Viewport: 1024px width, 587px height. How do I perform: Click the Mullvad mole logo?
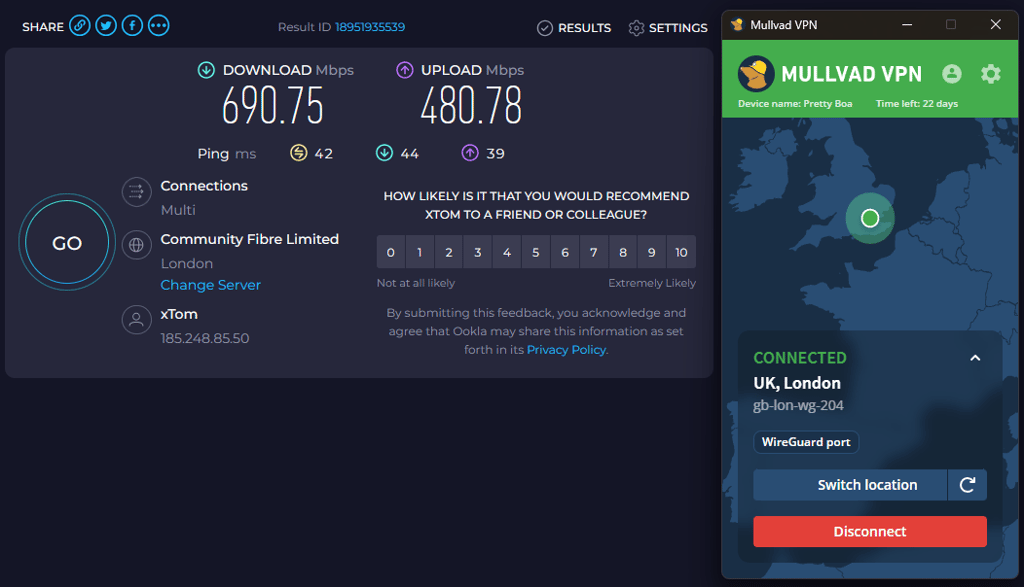coord(756,73)
